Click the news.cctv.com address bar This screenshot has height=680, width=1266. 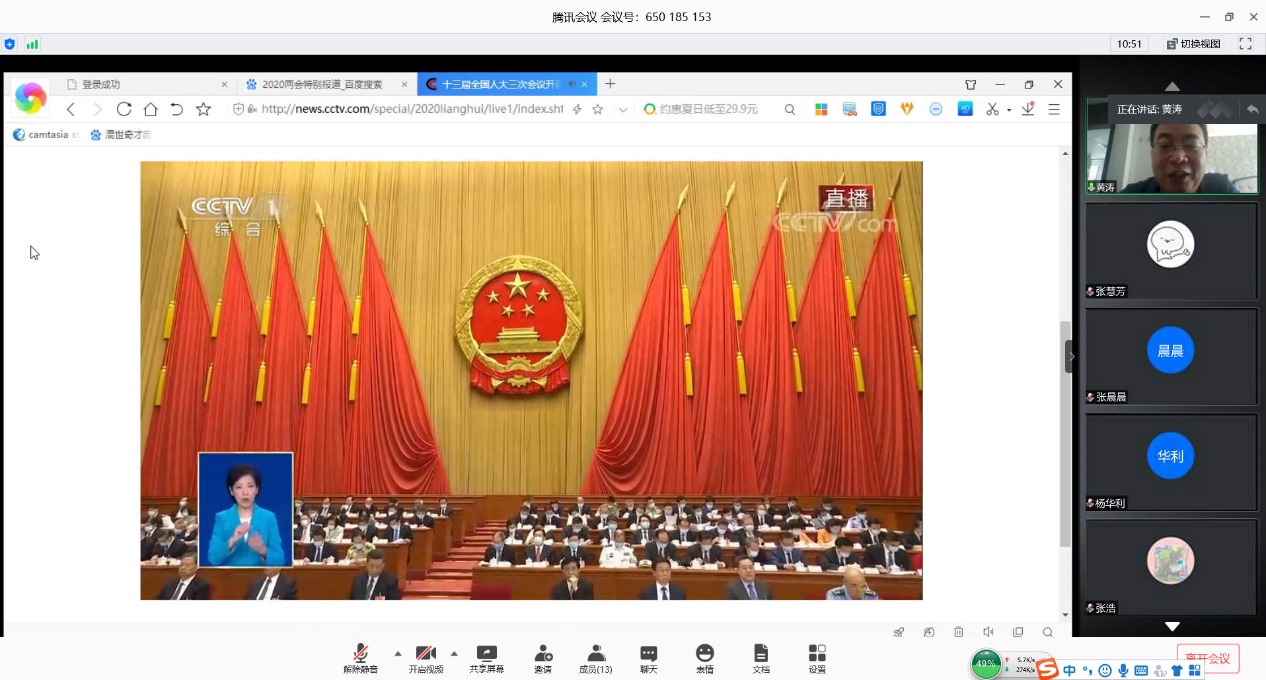pos(411,109)
